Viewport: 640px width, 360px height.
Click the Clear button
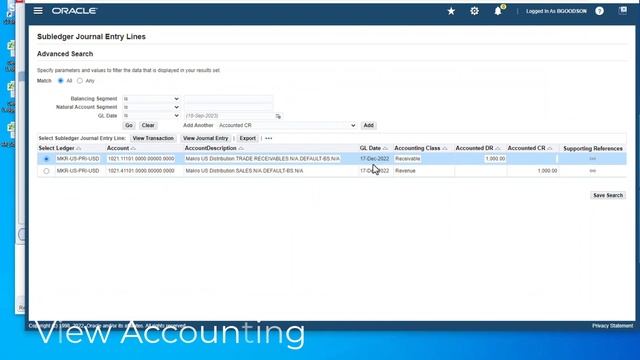click(x=148, y=125)
